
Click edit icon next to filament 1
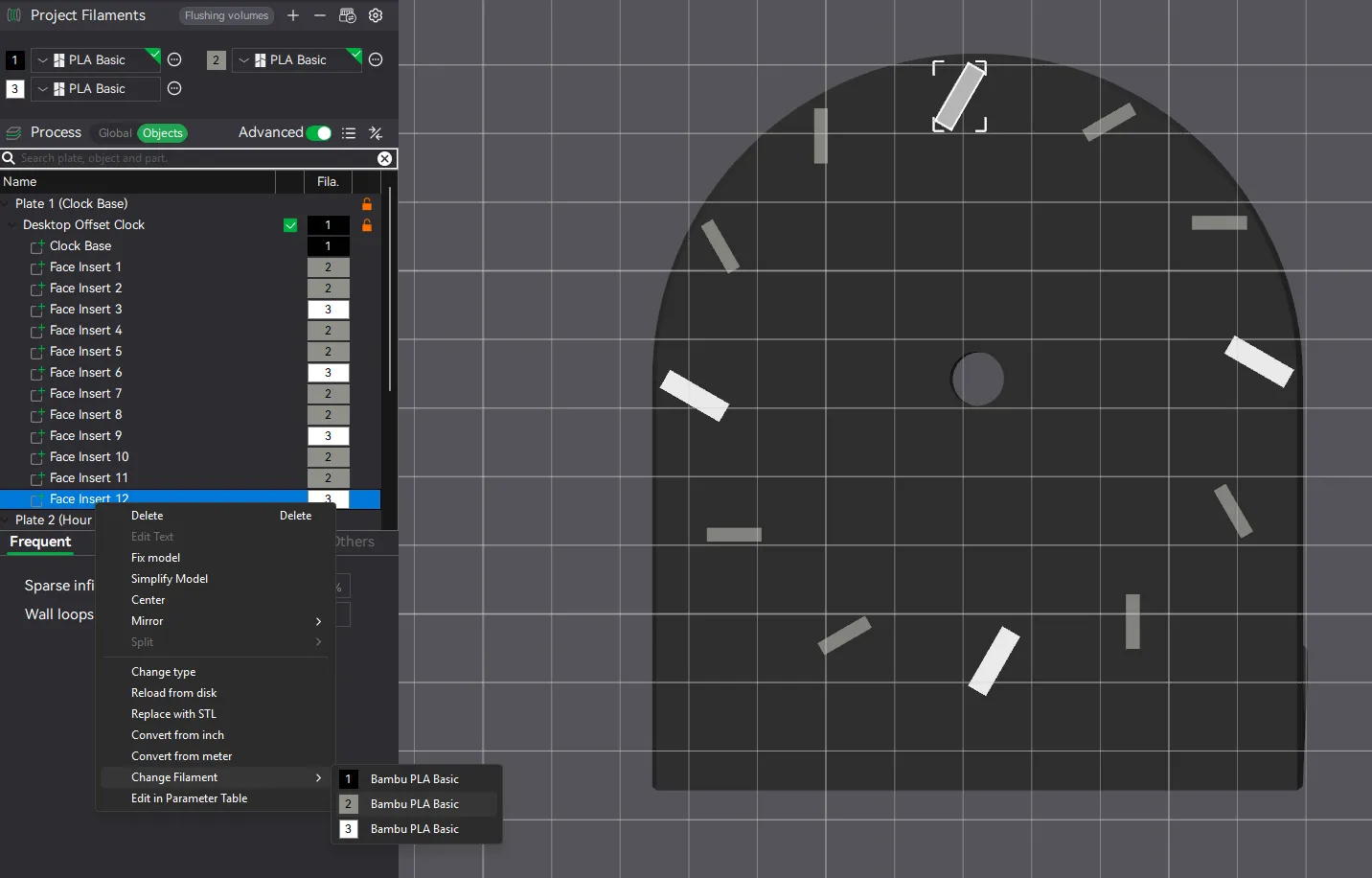[174, 59]
